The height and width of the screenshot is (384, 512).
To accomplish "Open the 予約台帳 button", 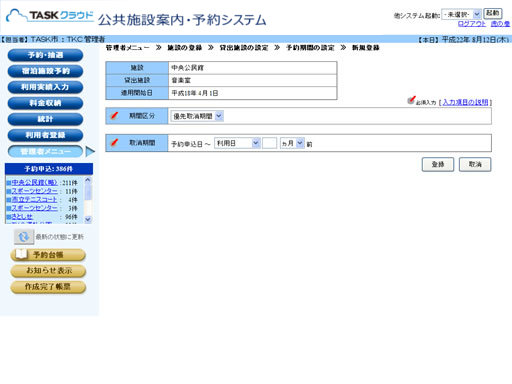I will [48, 255].
